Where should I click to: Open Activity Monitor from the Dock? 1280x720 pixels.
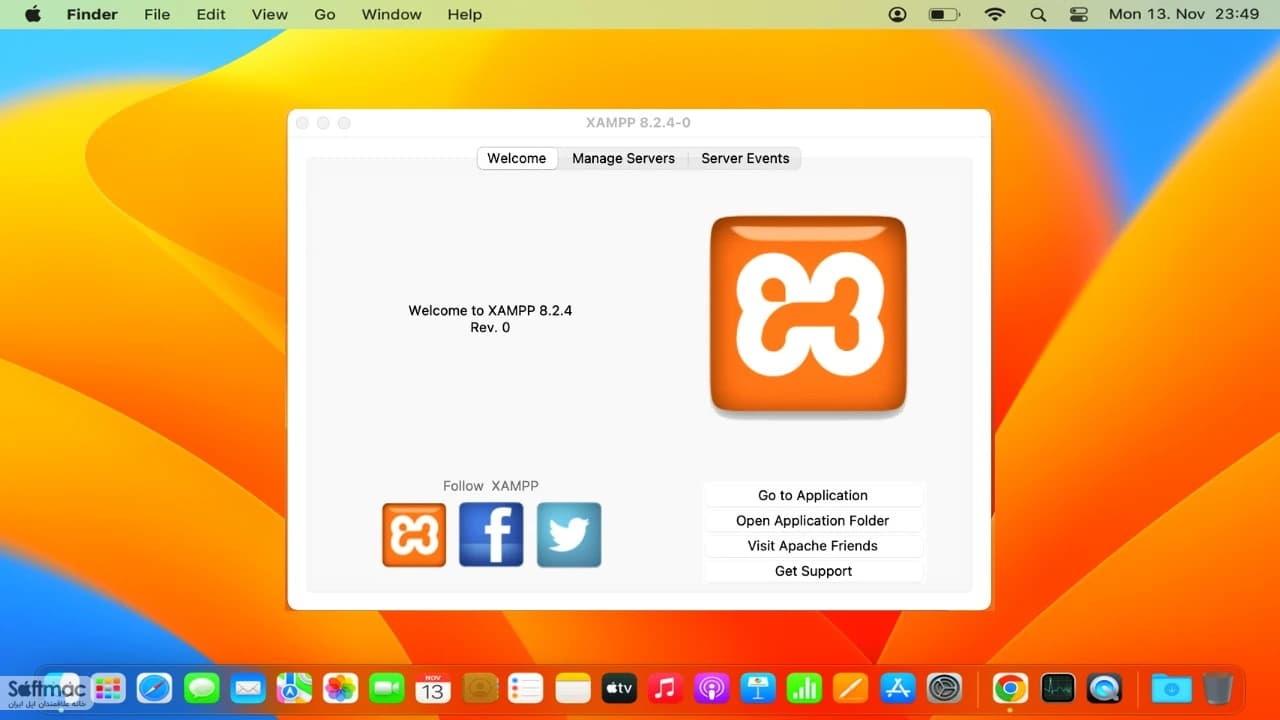point(1057,688)
